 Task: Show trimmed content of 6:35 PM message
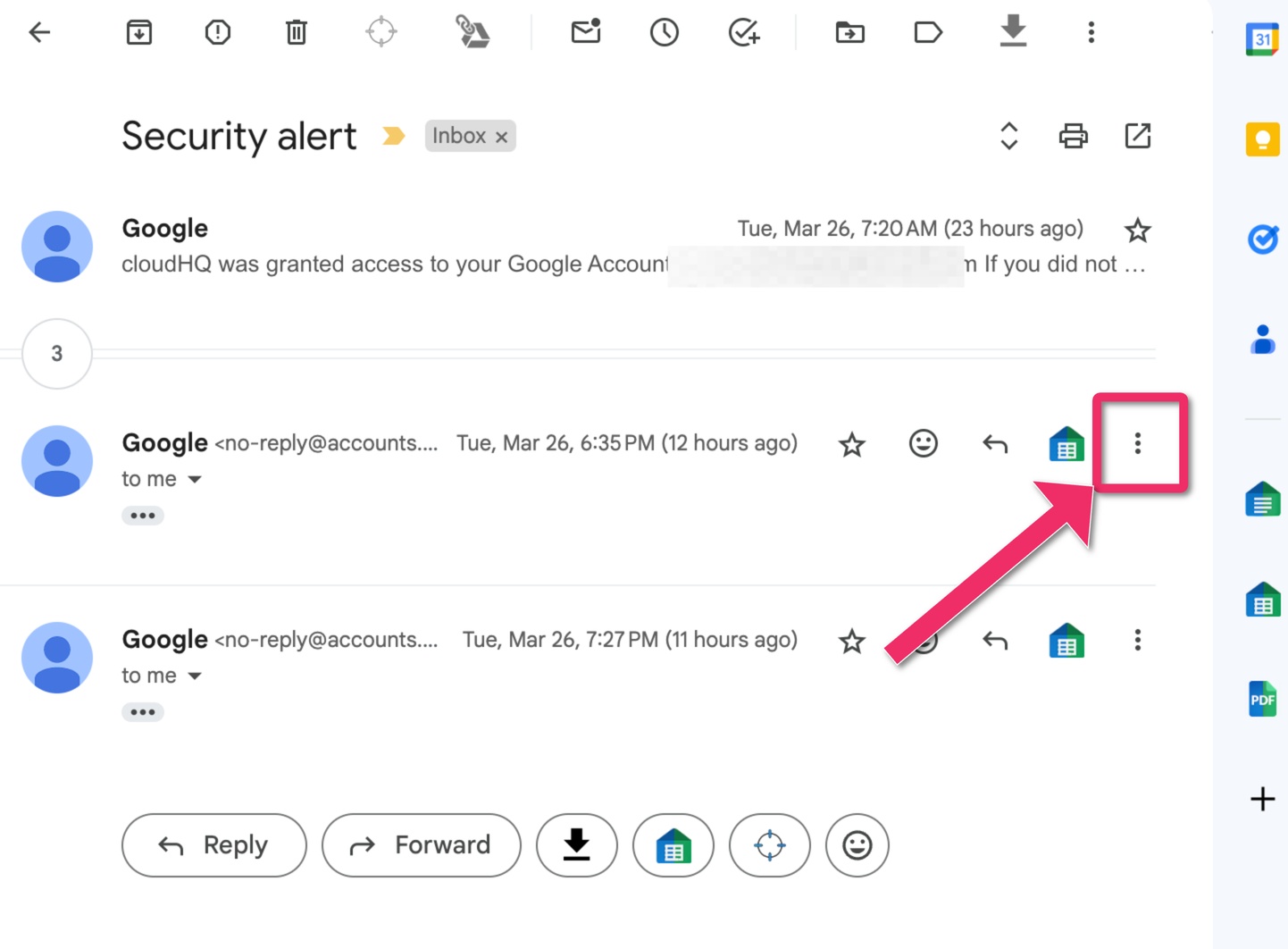143,516
